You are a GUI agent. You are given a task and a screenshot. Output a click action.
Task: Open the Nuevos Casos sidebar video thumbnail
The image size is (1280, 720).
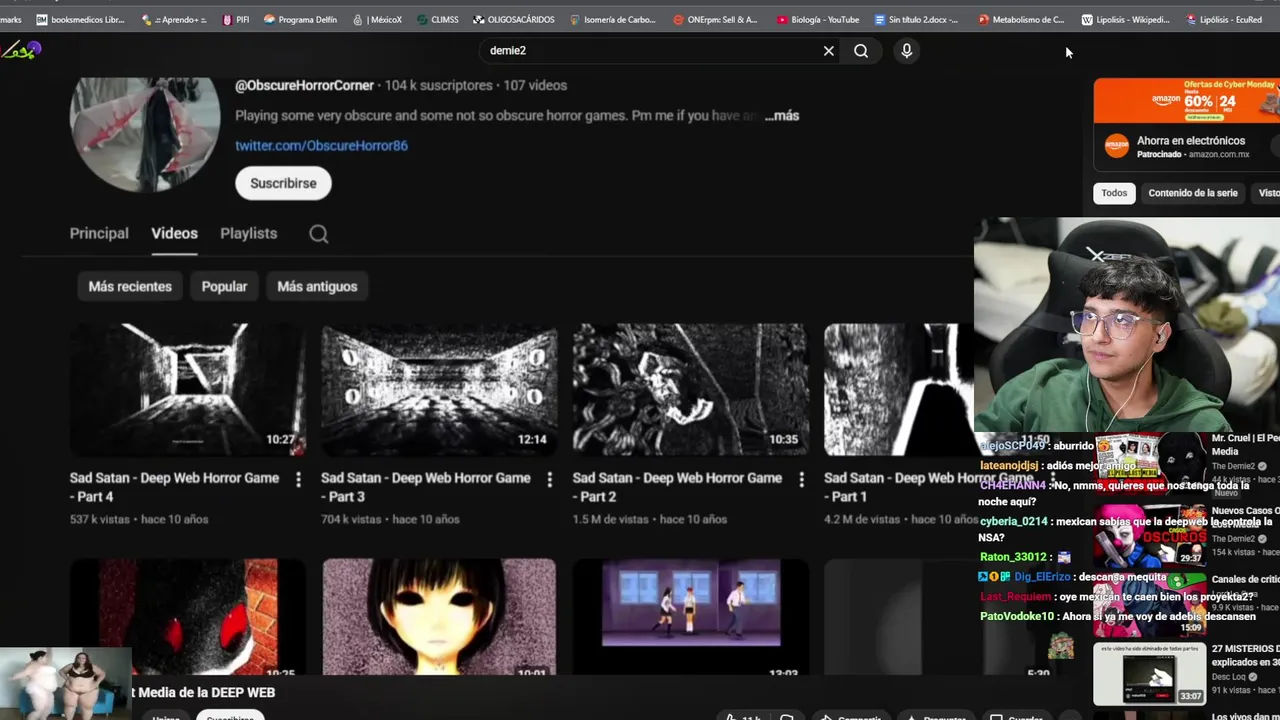(1149, 536)
